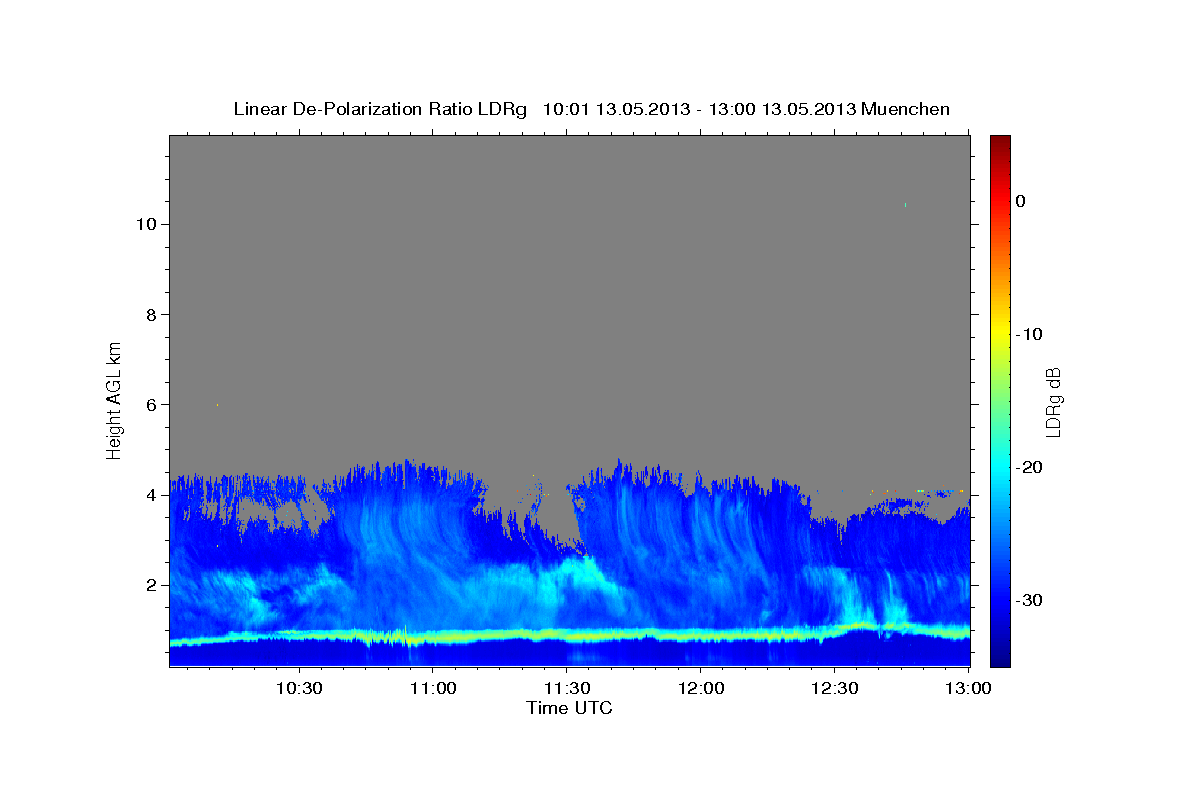Image resolution: width=1200 pixels, height=800 pixels.
Task: Click the colorbar value 0
Action: coord(1020,201)
